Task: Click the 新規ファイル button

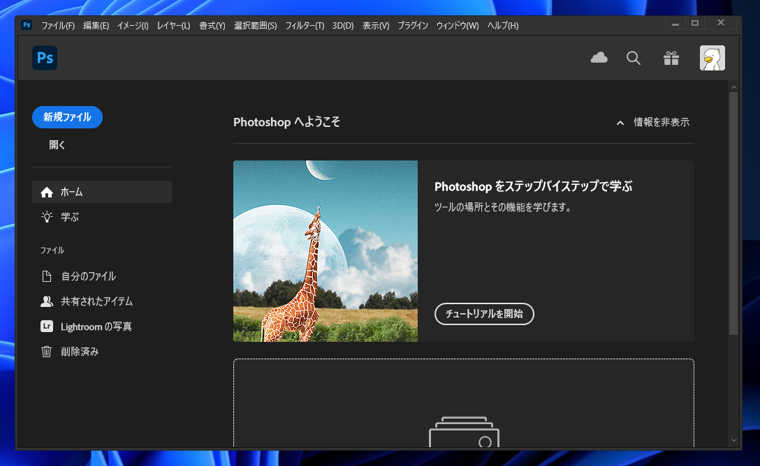Action: point(67,117)
